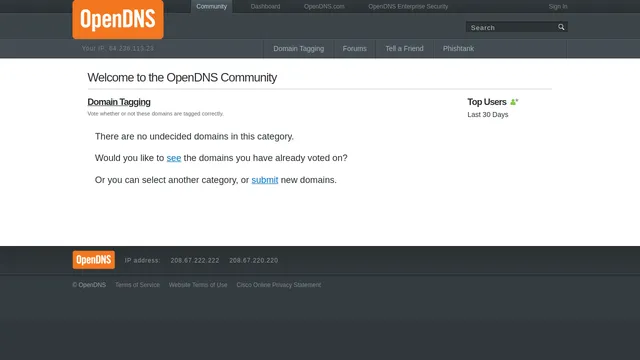Switch to the Community tab
Viewport: 640px width, 360px height.
211,7
